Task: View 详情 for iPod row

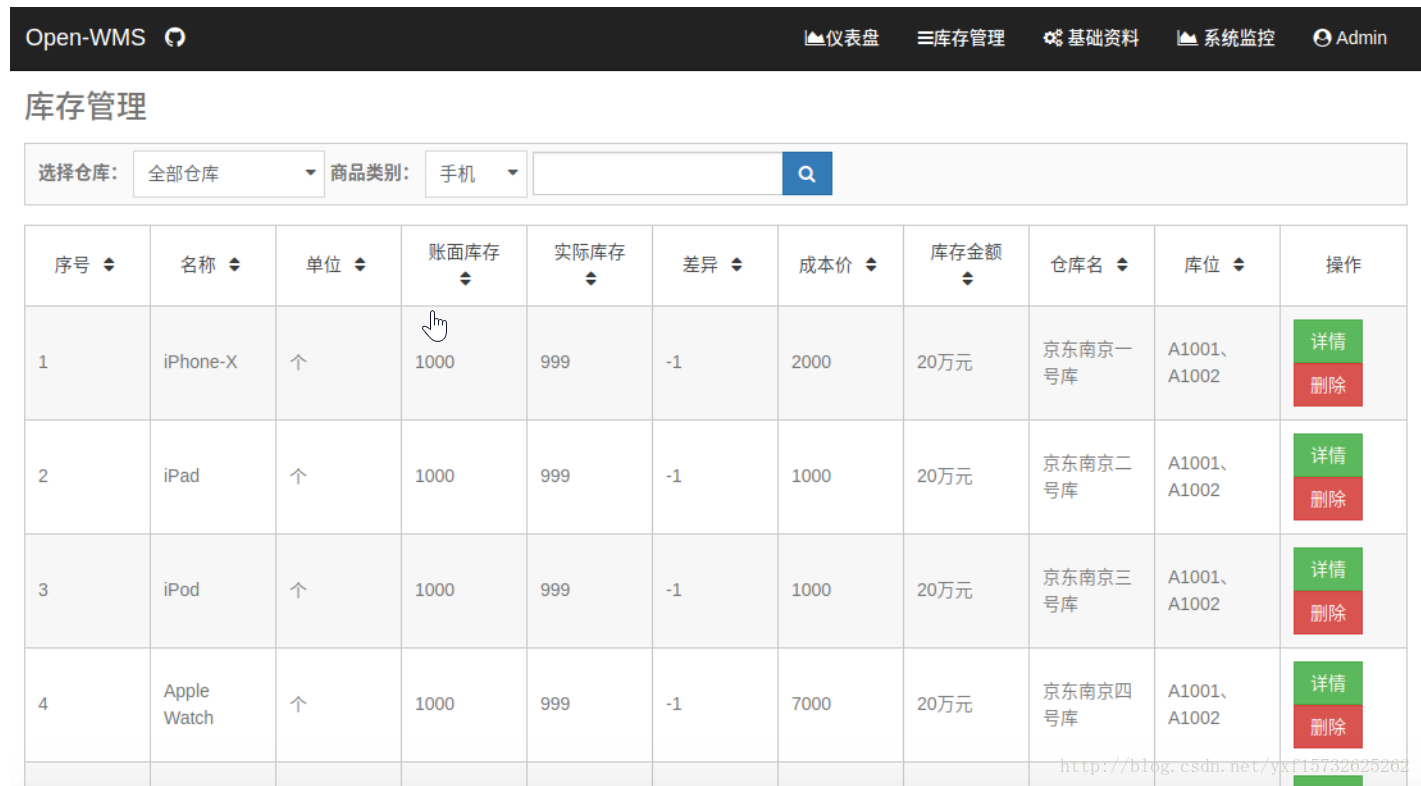Action: click(1328, 570)
